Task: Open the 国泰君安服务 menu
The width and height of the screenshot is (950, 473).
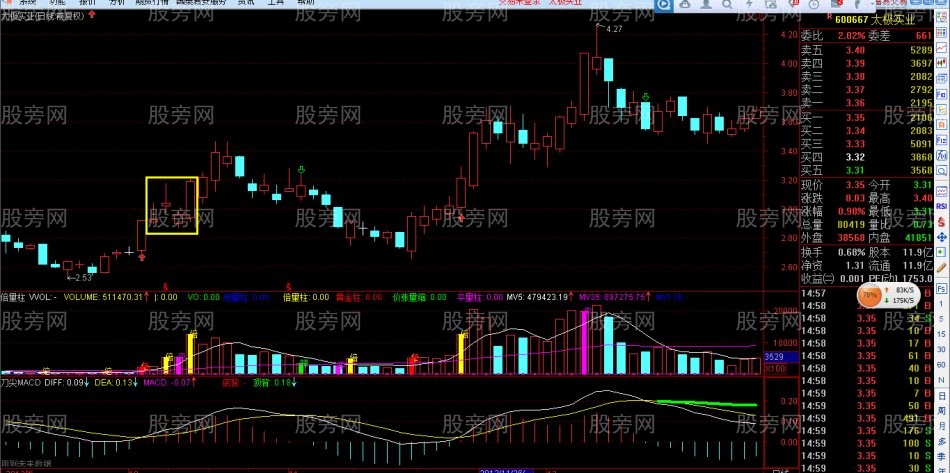Action: [202, 2]
